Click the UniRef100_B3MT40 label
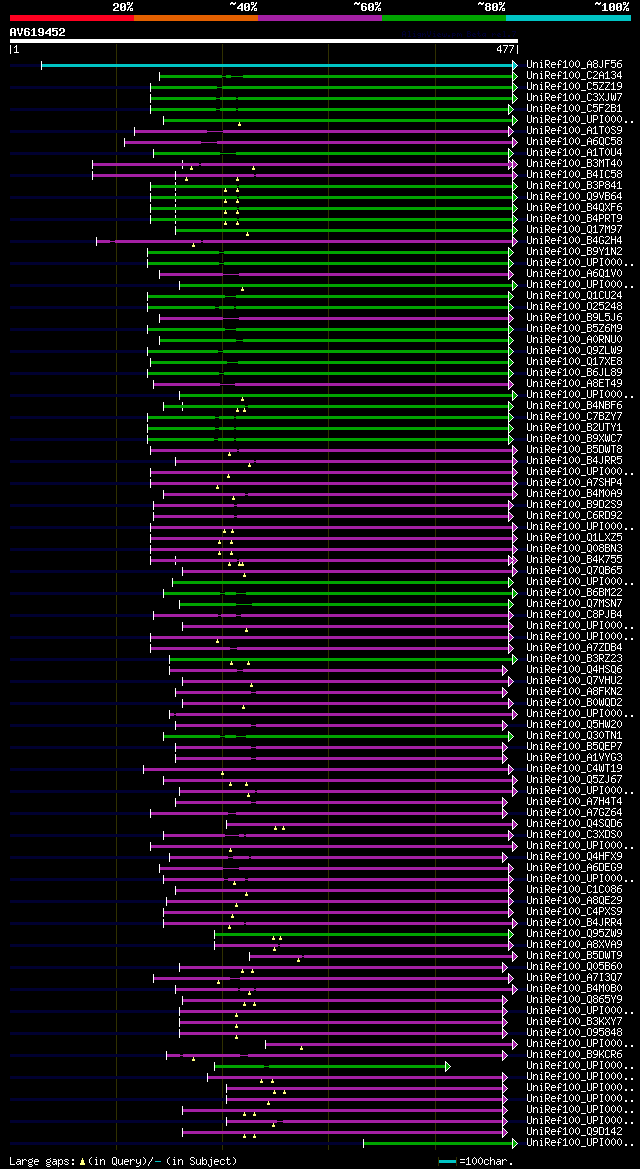 point(574,164)
